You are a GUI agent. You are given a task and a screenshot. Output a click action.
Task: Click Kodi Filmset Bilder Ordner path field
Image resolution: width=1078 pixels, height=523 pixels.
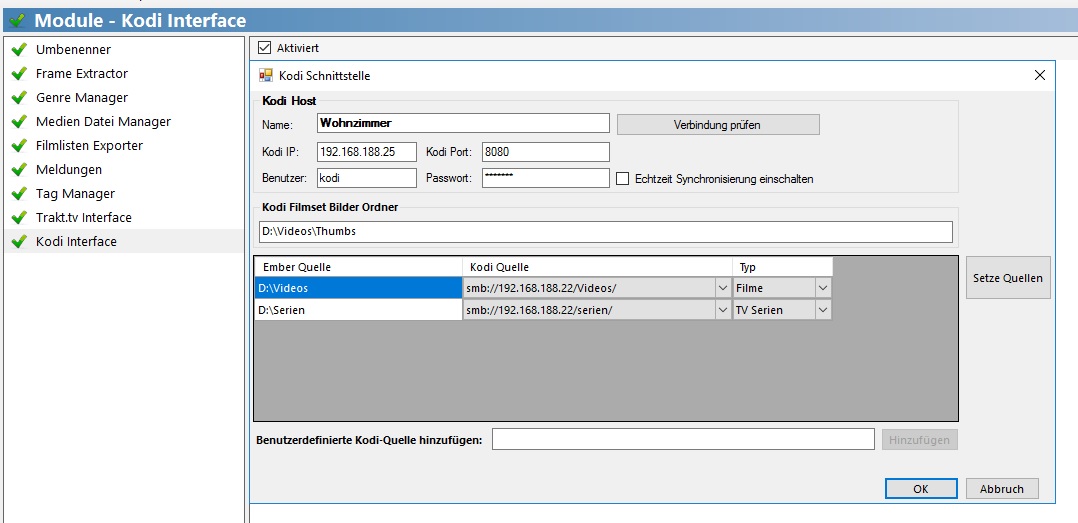(605, 232)
